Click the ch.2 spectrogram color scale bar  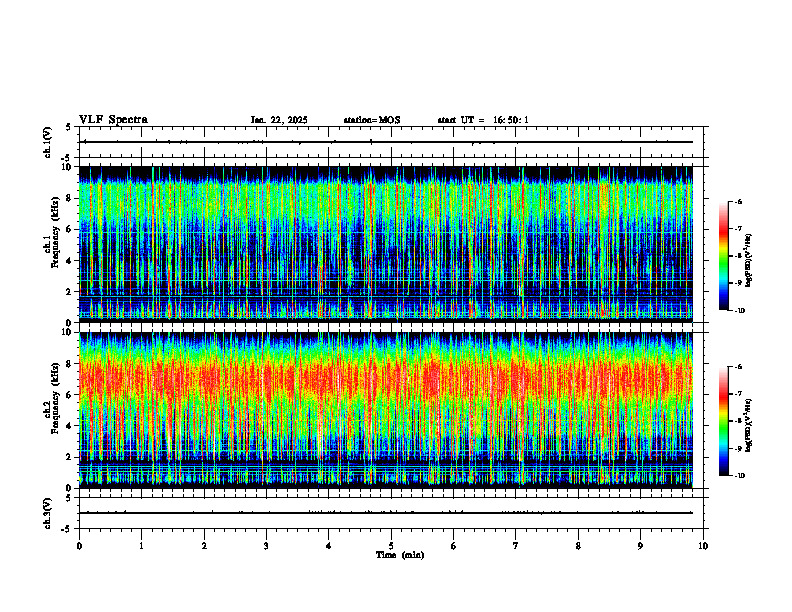[x=723, y=421]
